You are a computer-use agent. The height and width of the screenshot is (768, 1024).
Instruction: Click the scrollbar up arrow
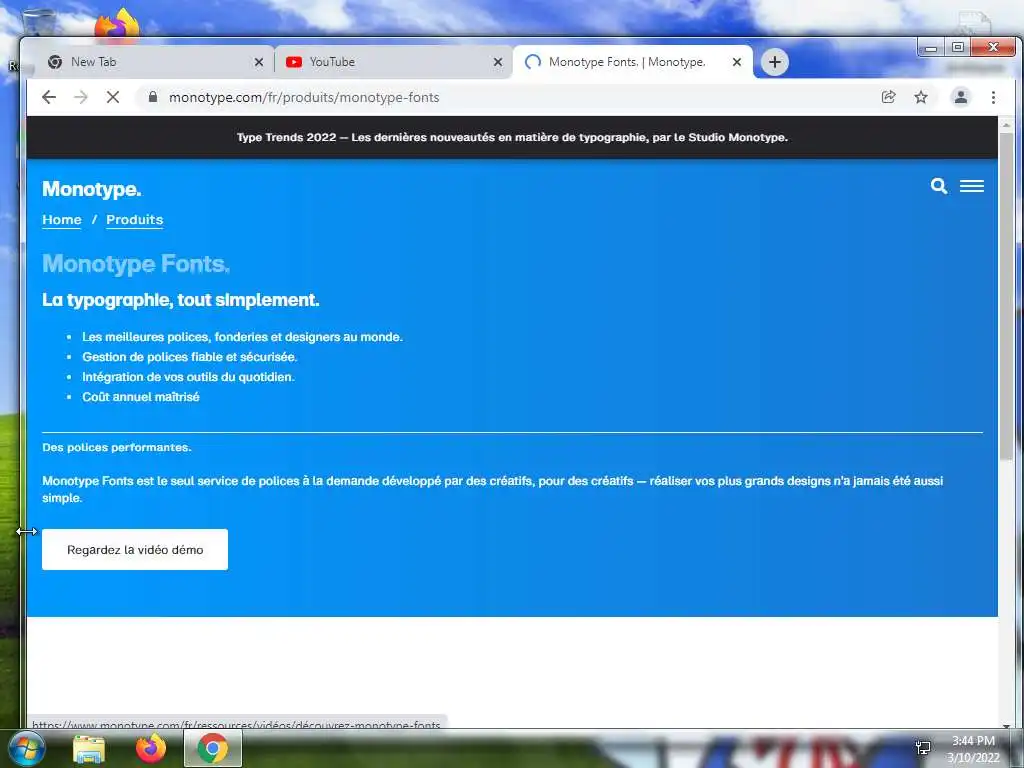tap(1006, 124)
